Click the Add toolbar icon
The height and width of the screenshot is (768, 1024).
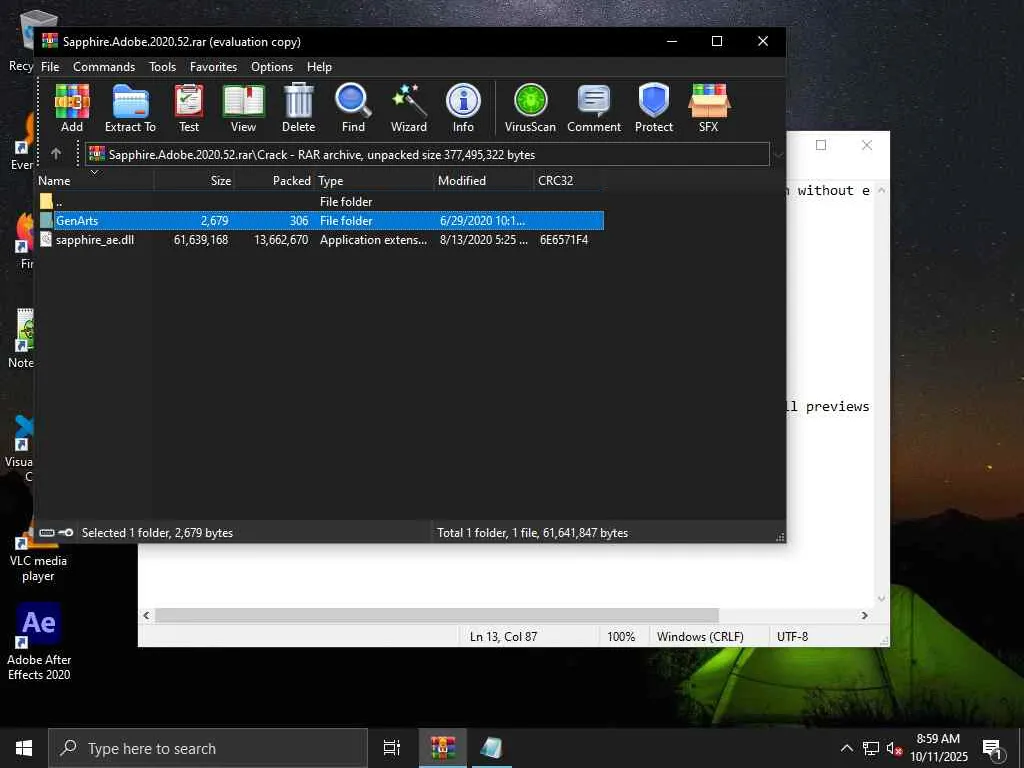[x=72, y=108]
